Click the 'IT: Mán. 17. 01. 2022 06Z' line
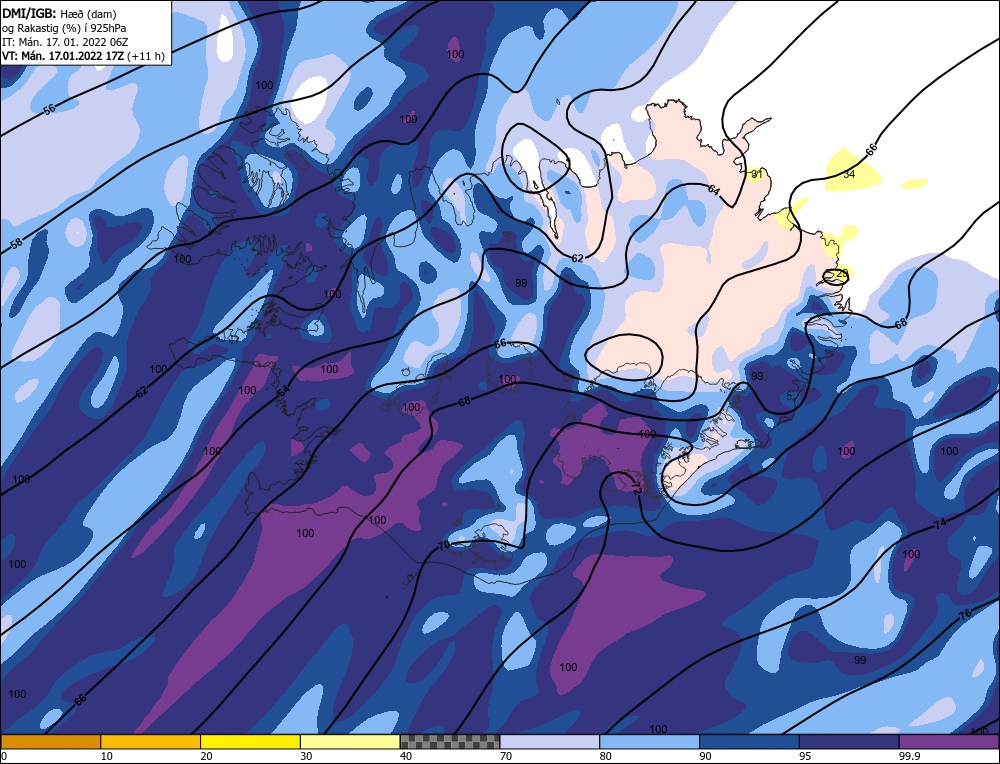1000x764 pixels. 65,42
